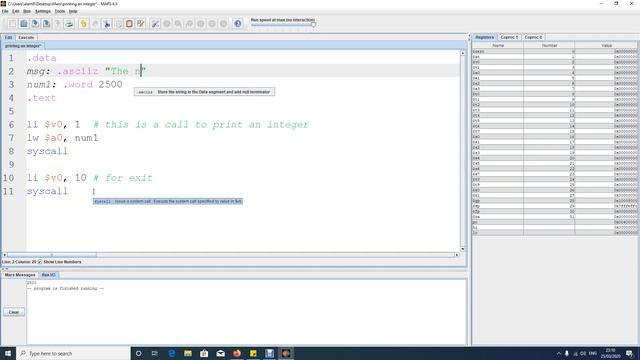Screen dimensions: 640x360
Task: Click the editor vertical scrollbar down arrow
Action: point(462,249)
